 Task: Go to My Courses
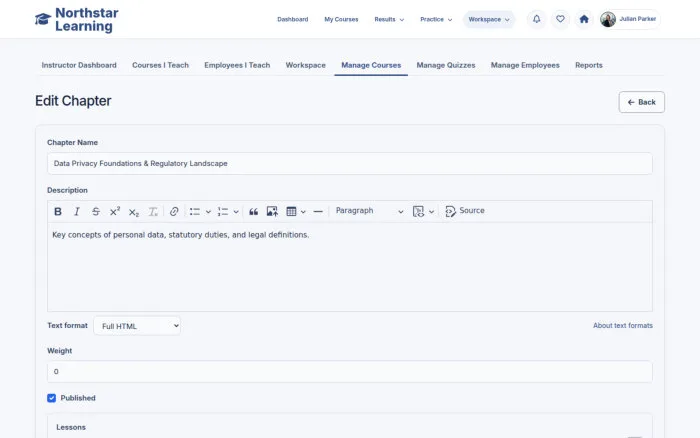[x=341, y=20]
